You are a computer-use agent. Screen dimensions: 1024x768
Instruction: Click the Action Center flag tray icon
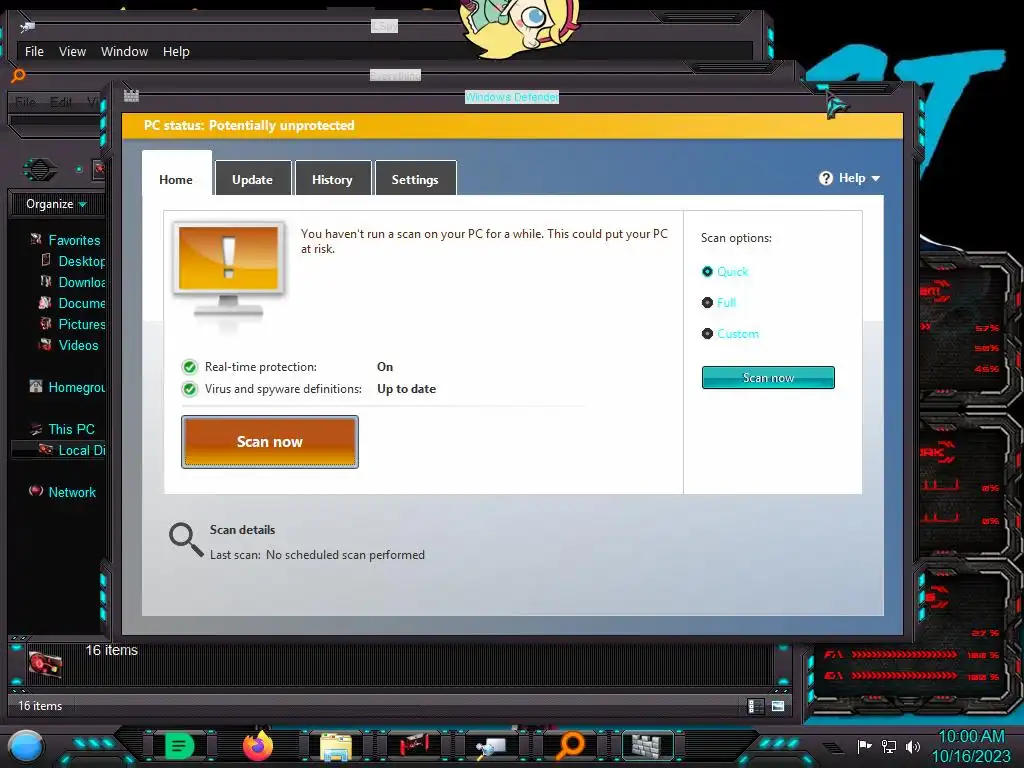click(x=865, y=746)
